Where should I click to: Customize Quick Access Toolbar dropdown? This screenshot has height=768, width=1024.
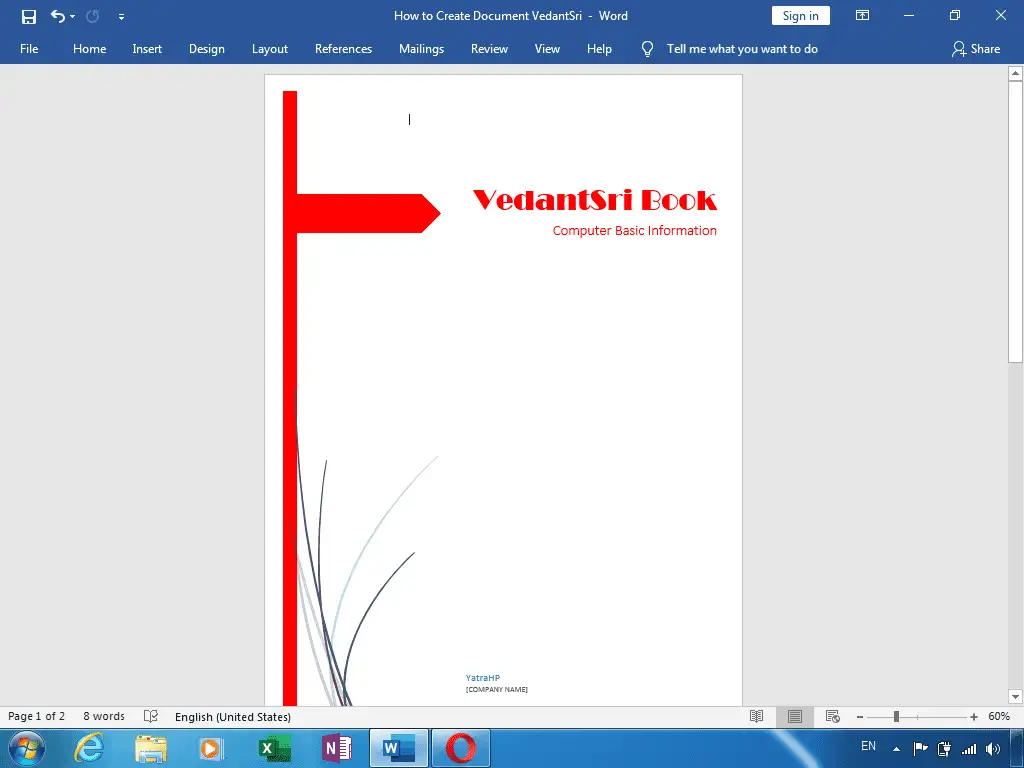(x=121, y=17)
